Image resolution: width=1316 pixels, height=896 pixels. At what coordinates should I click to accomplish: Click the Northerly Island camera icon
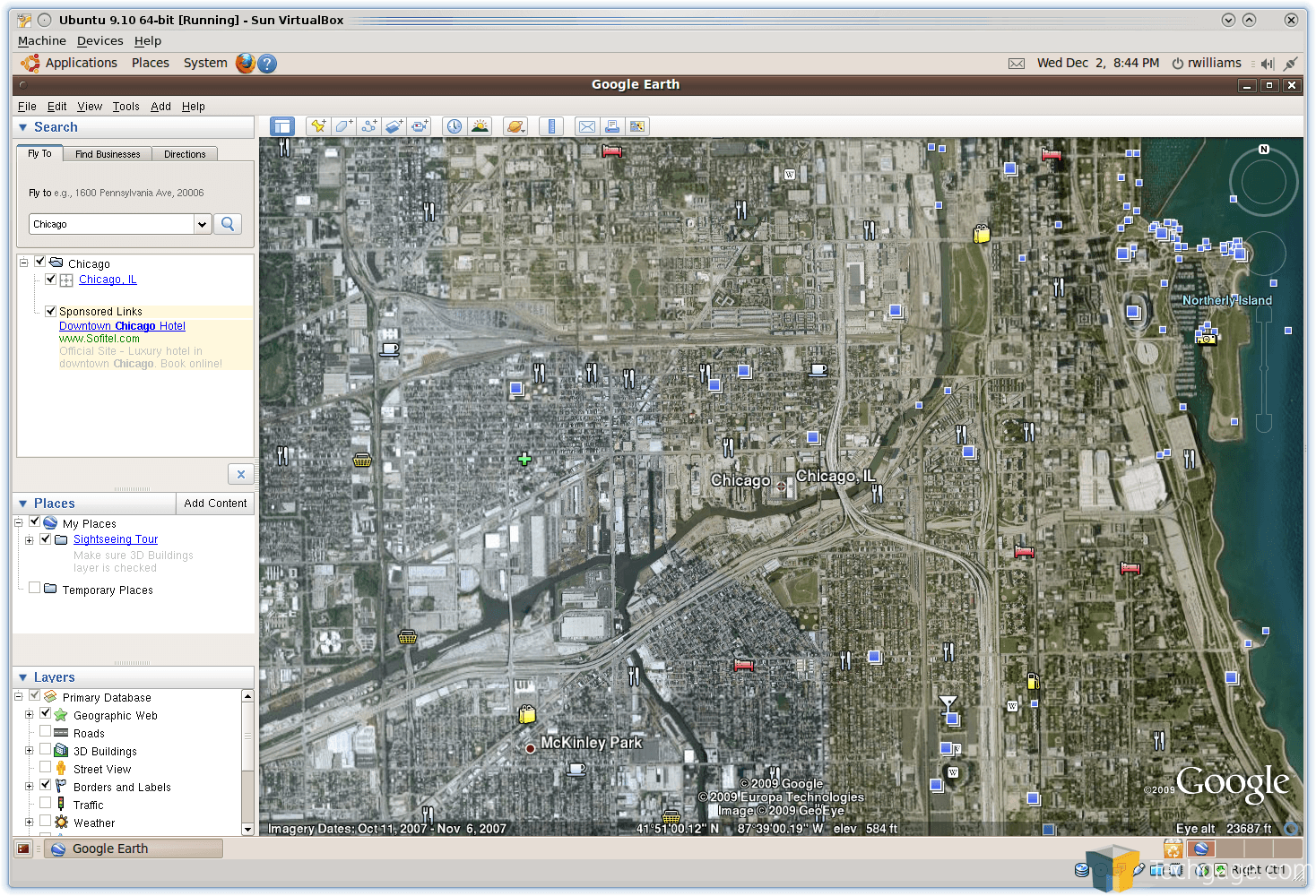click(x=1207, y=338)
